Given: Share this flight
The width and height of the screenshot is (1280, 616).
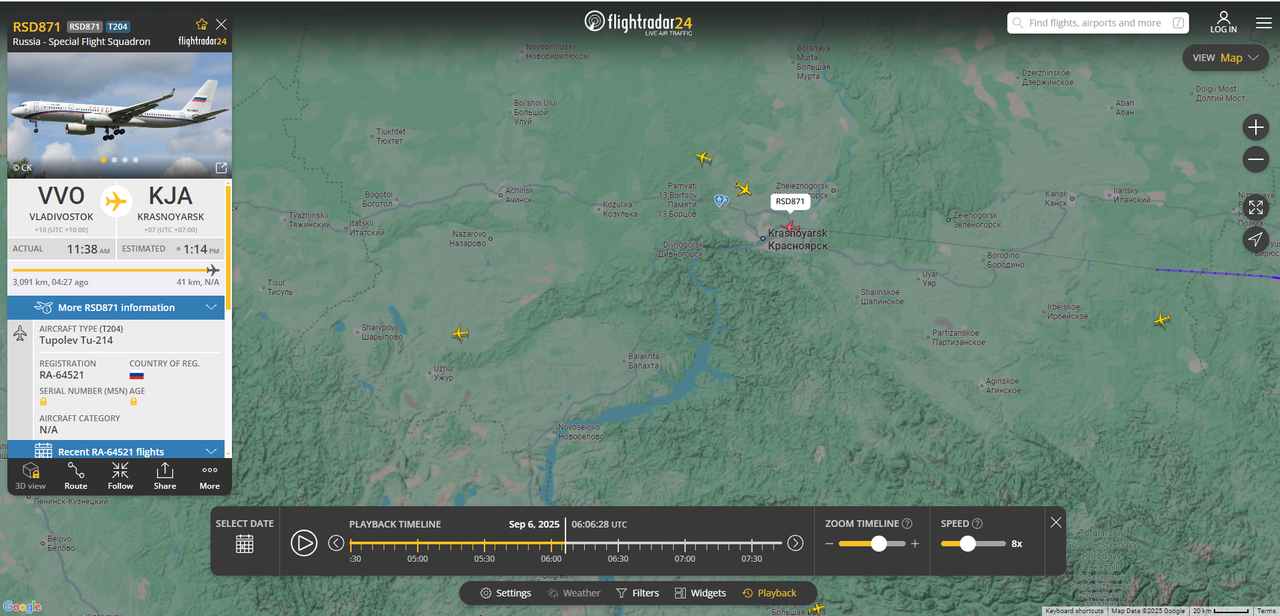Looking at the screenshot, I should click(x=165, y=475).
